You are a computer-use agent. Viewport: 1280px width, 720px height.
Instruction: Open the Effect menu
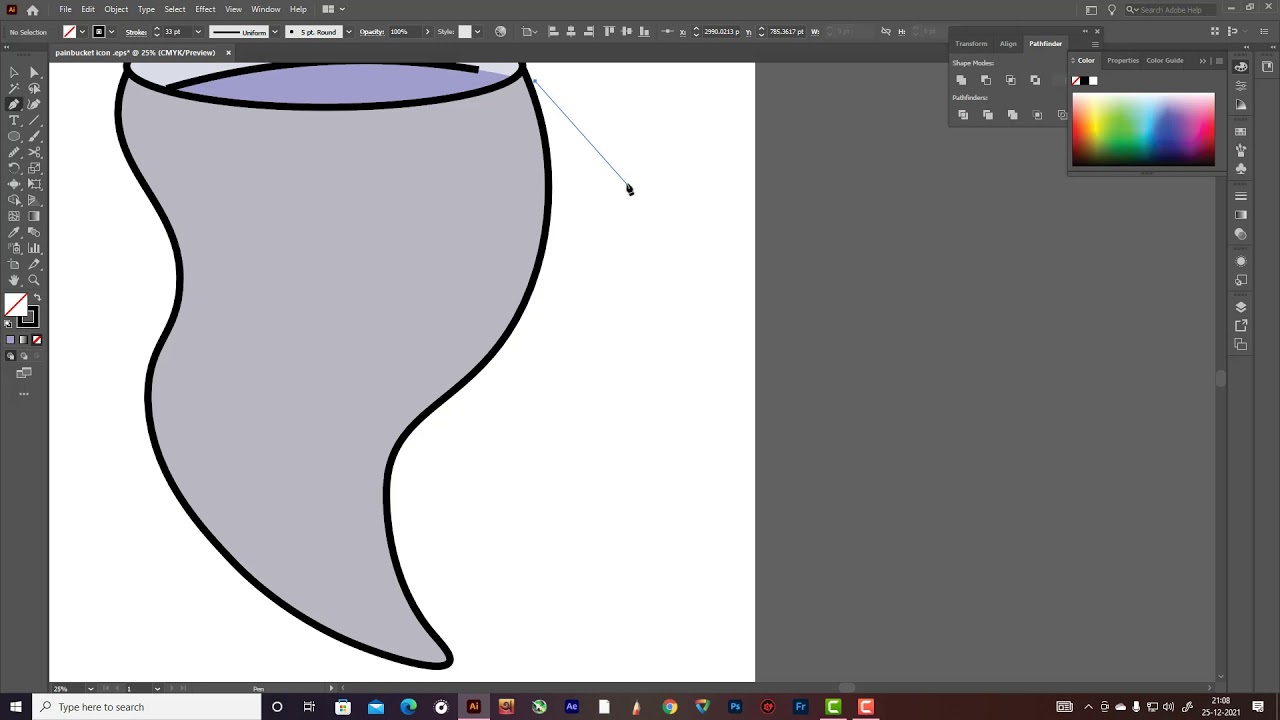point(205,9)
